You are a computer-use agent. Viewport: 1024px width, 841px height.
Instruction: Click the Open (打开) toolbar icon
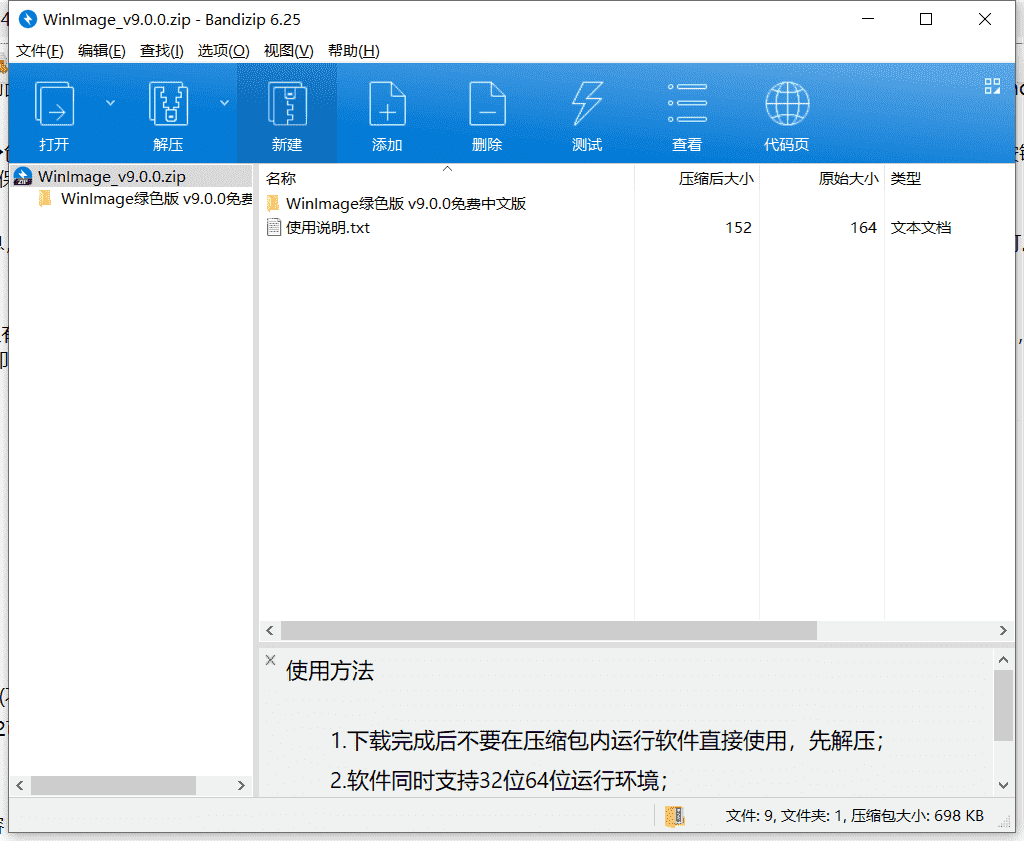(54, 104)
